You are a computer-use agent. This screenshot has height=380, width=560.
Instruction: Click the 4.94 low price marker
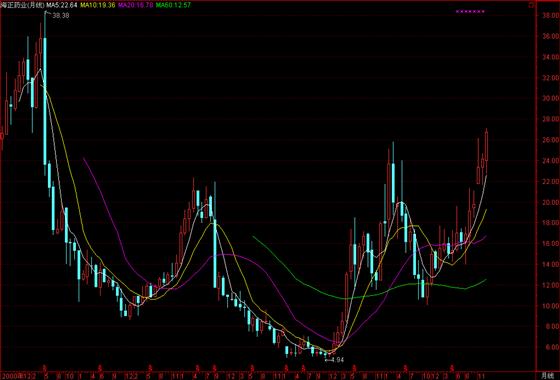[x=336, y=360]
